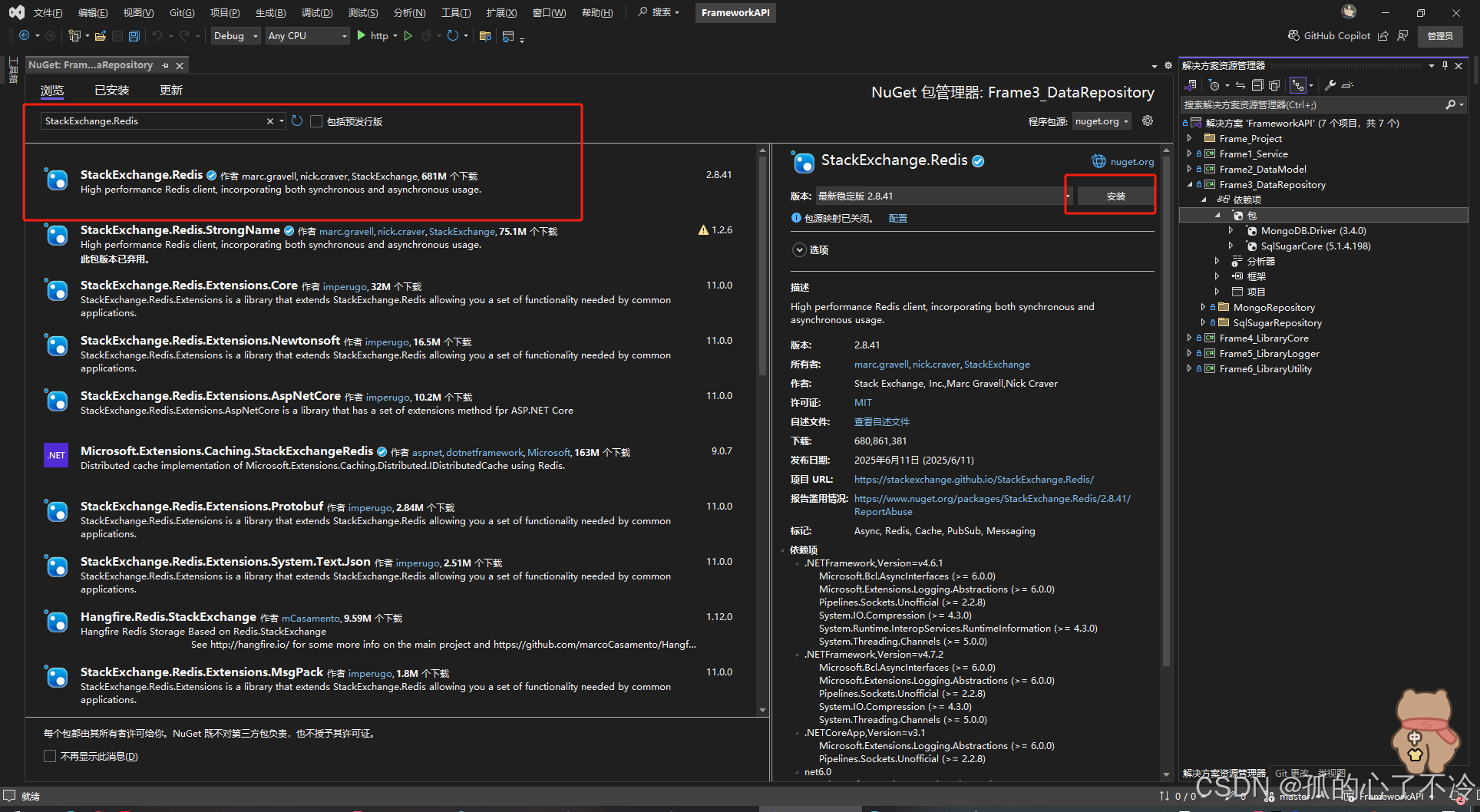Pin the Solution Explorer panel with pushpin
The width and height of the screenshot is (1480, 812).
click(1445, 66)
